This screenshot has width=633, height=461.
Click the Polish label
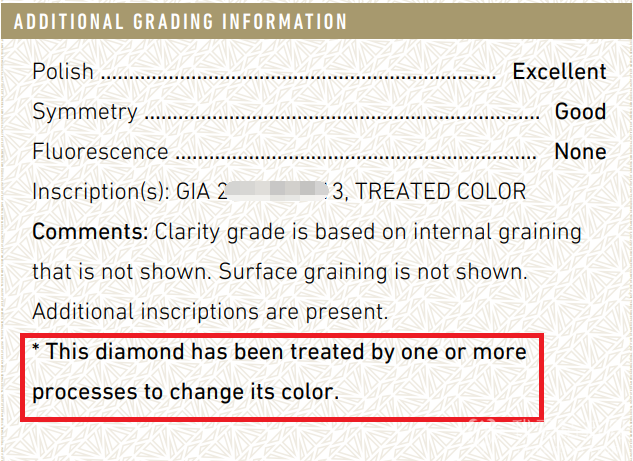coord(63,72)
